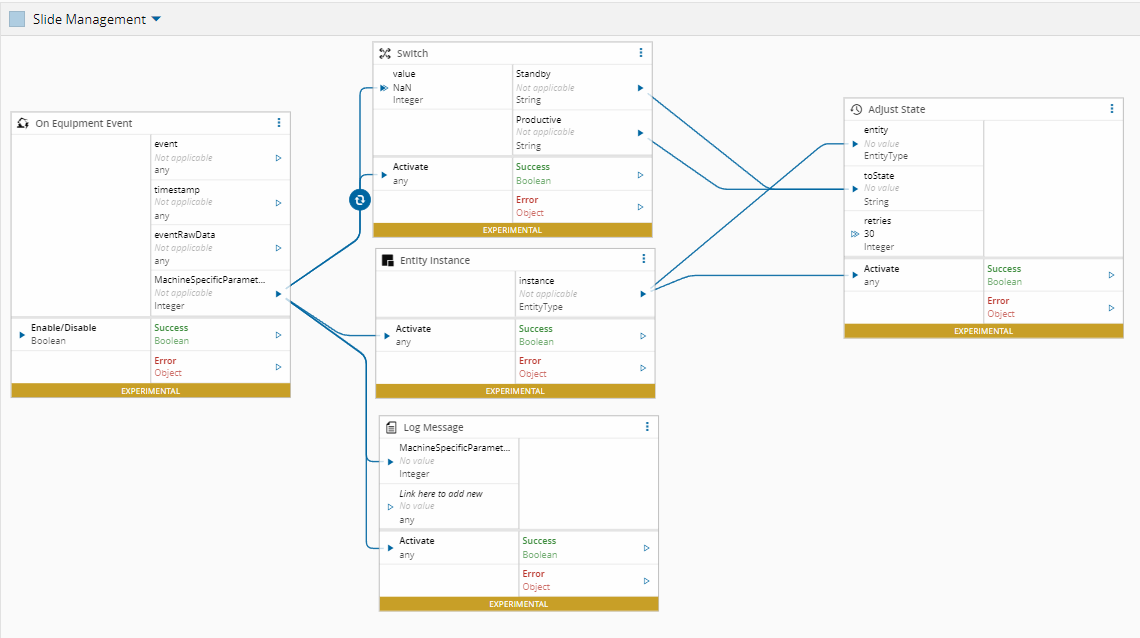This screenshot has height=638, width=1140.
Task: Open the Switch node three-dot menu
Action: pyautogui.click(x=641, y=53)
